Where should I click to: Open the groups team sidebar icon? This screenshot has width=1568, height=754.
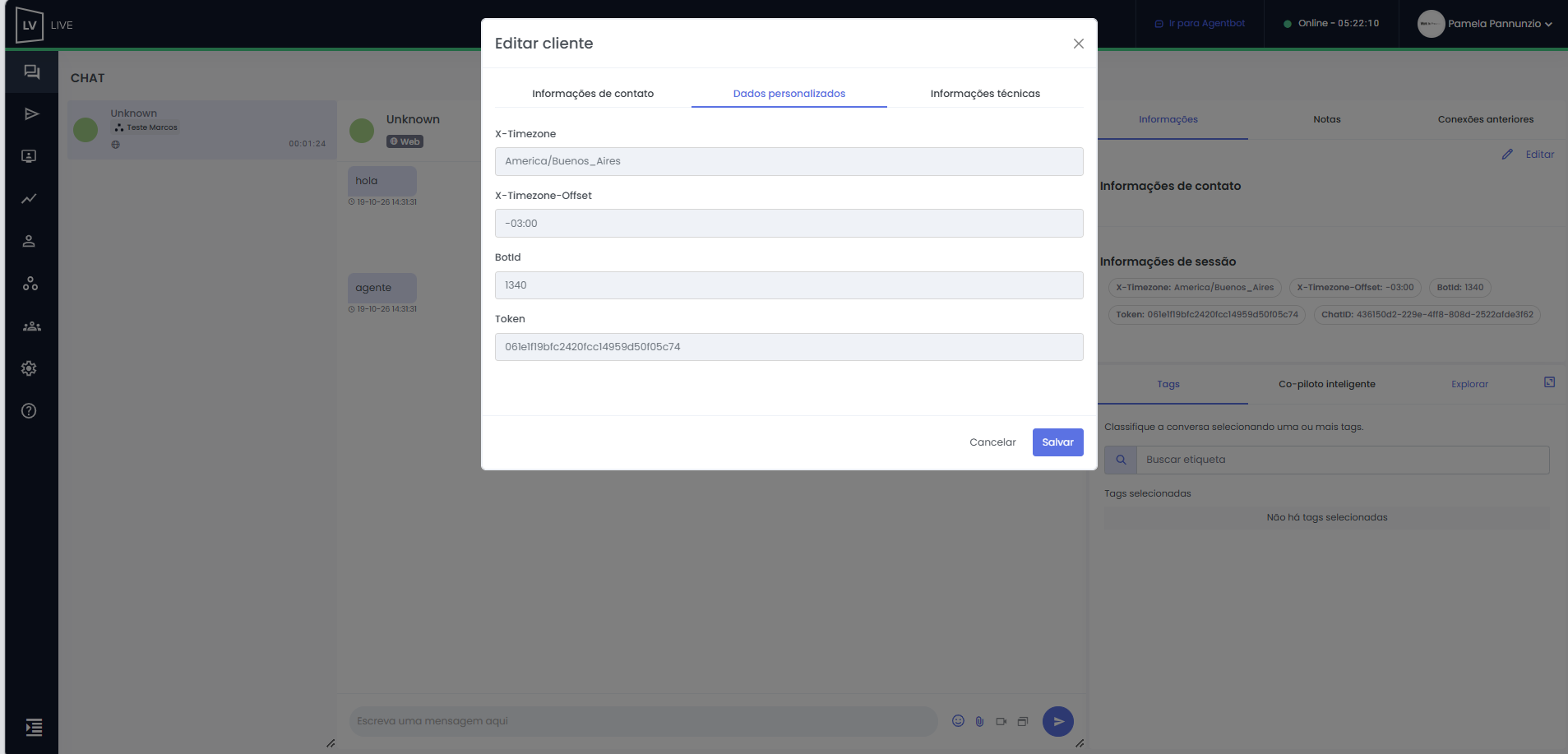[31, 326]
